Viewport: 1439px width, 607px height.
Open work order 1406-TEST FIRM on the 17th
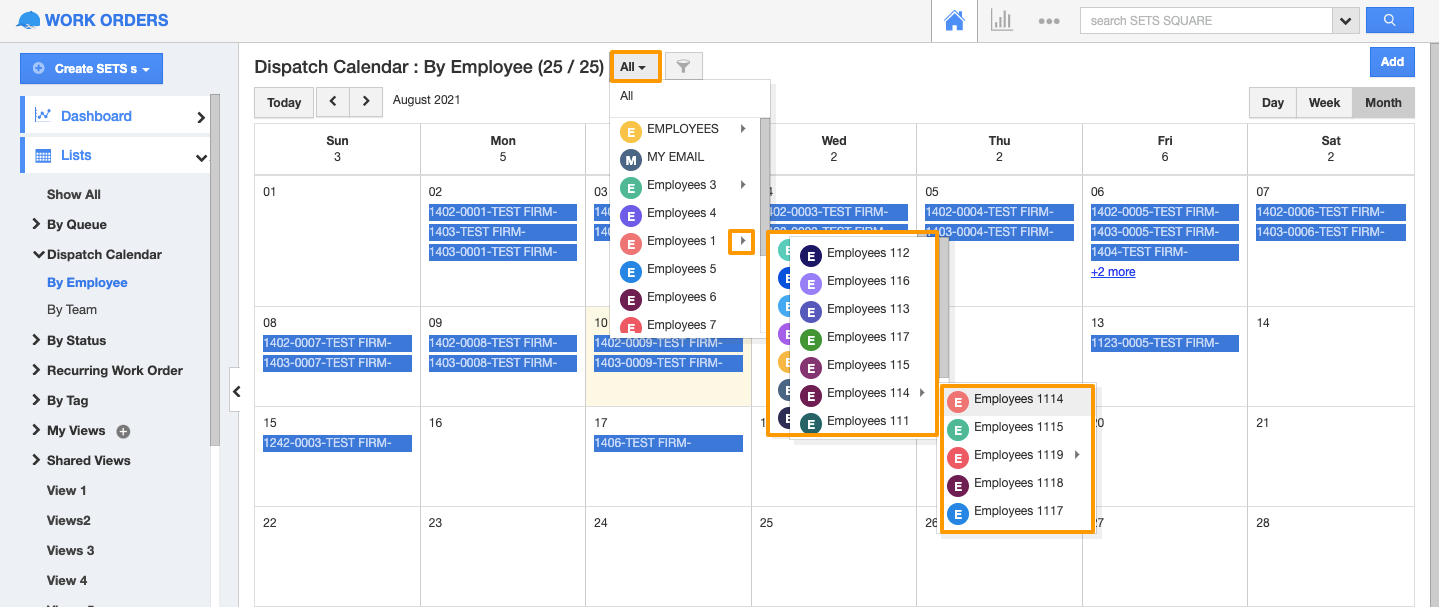pos(668,444)
